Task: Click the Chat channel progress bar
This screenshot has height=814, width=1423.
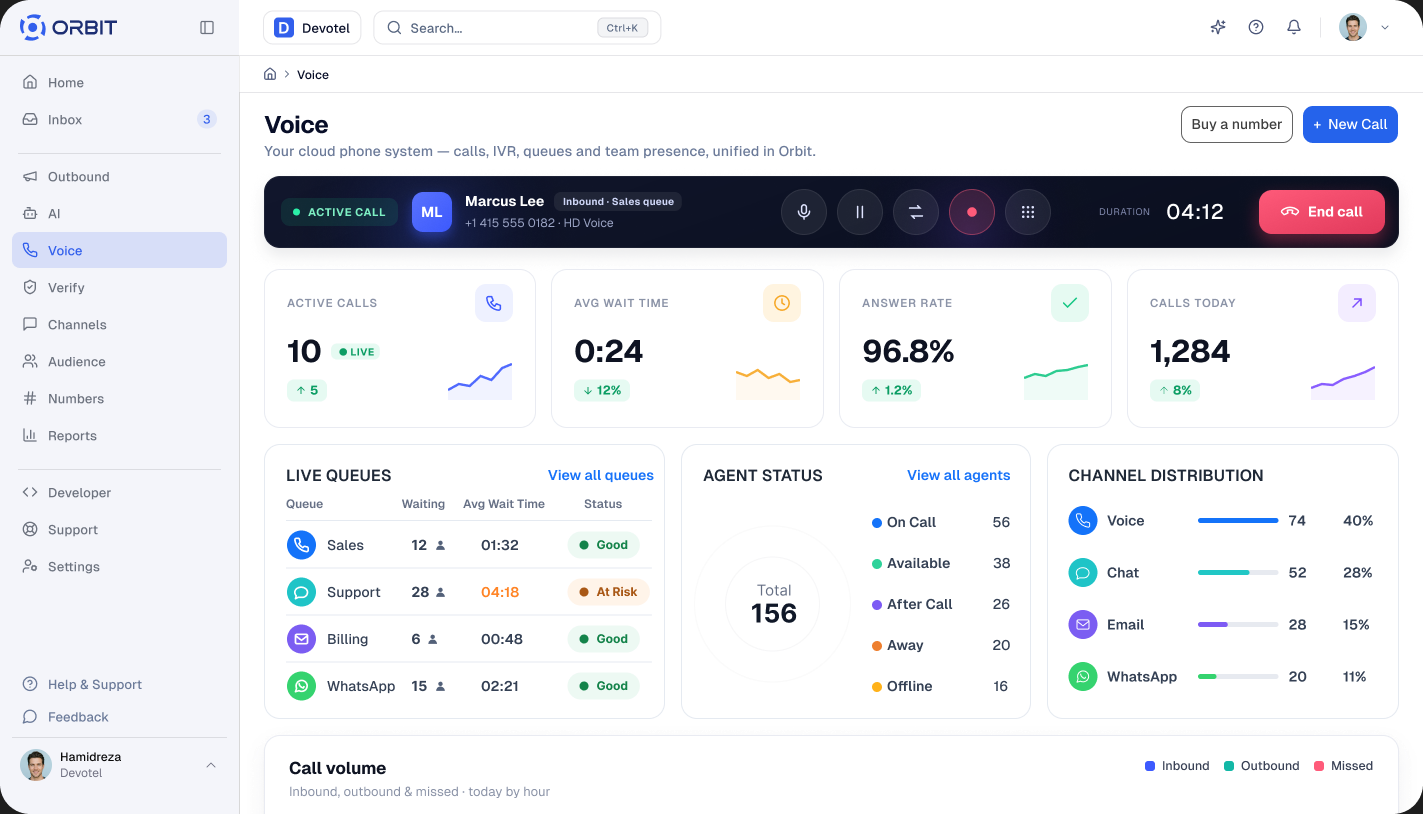Action: [1238, 573]
